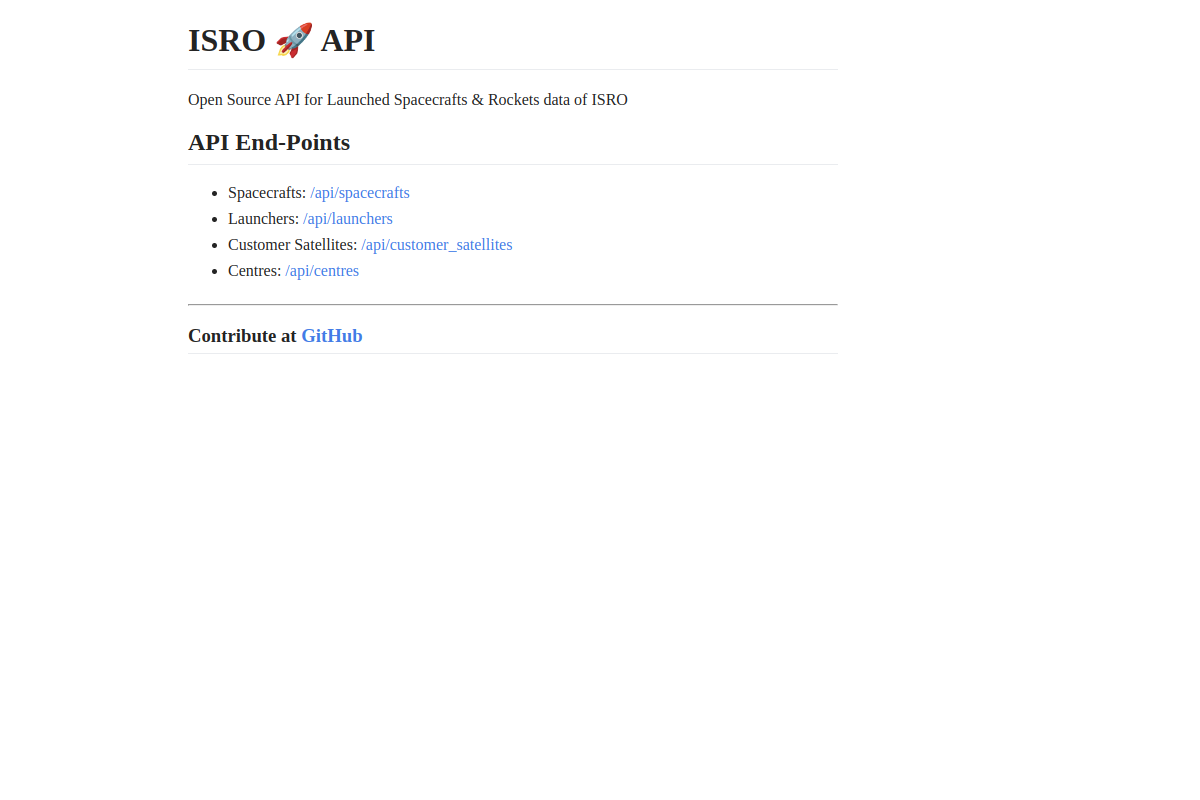This screenshot has height=800, width=1200.
Task: Click the 'Contribute at' heading text
Action: pos(242,336)
